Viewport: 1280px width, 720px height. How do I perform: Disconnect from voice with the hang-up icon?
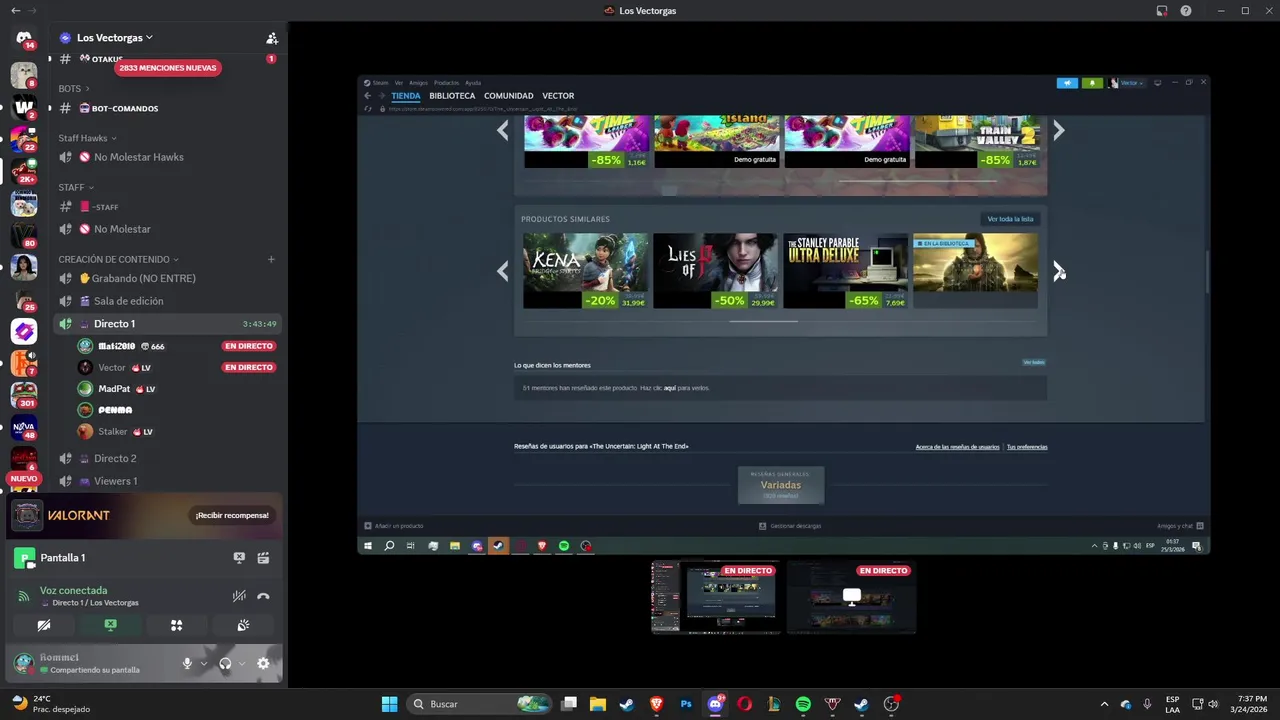point(264,596)
